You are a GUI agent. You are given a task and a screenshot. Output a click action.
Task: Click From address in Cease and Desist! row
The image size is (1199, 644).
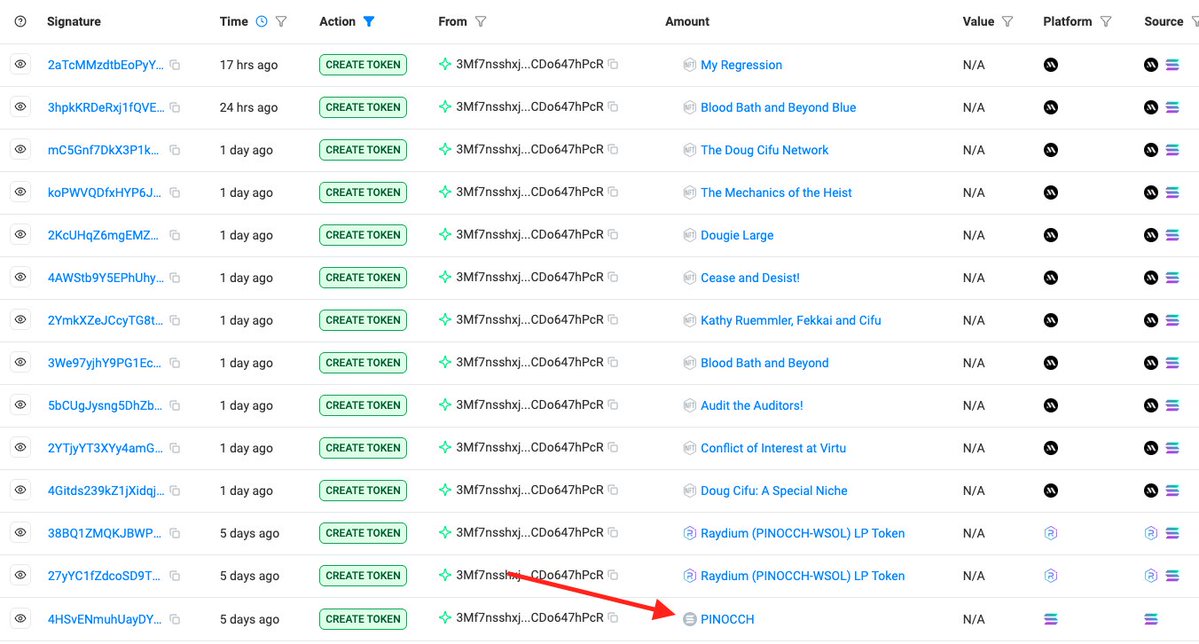pyautogui.click(x=529, y=277)
